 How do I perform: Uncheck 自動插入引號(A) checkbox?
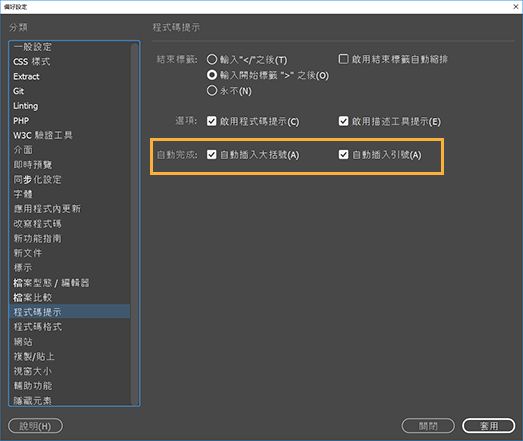pos(343,154)
